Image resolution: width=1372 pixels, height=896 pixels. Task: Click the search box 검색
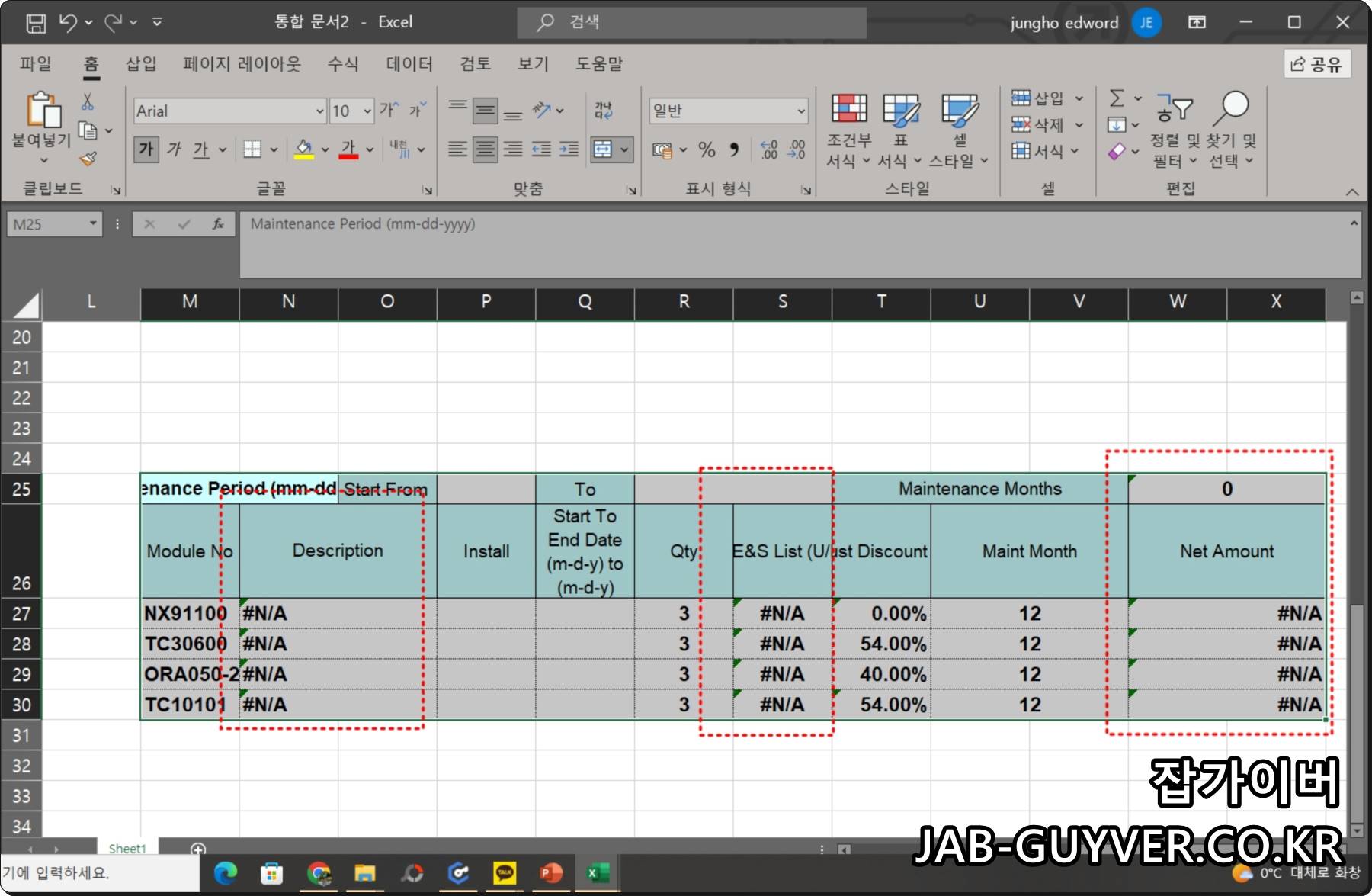click(692, 22)
